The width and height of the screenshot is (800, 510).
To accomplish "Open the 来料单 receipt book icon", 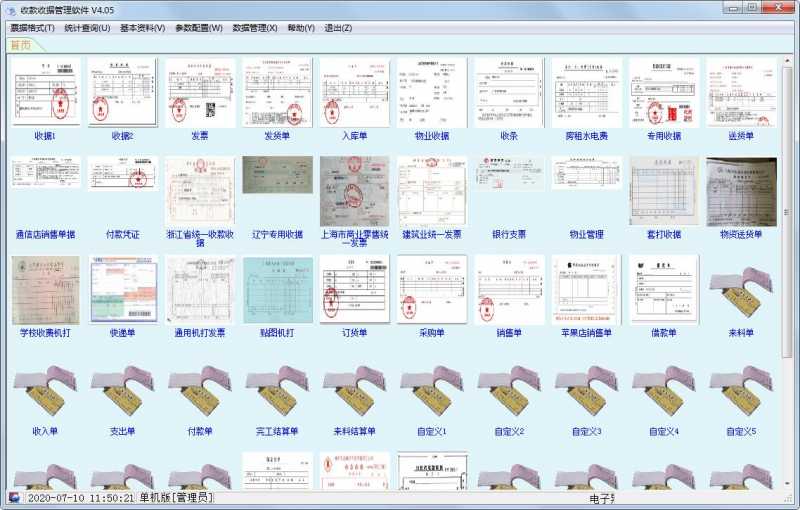I will pyautogui.click(x=740, y=291).
